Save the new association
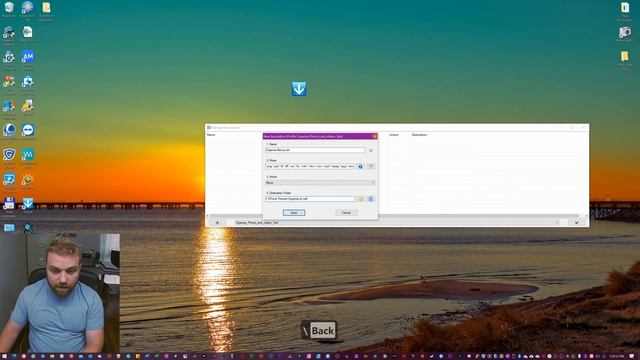 [x=294, y=213]
